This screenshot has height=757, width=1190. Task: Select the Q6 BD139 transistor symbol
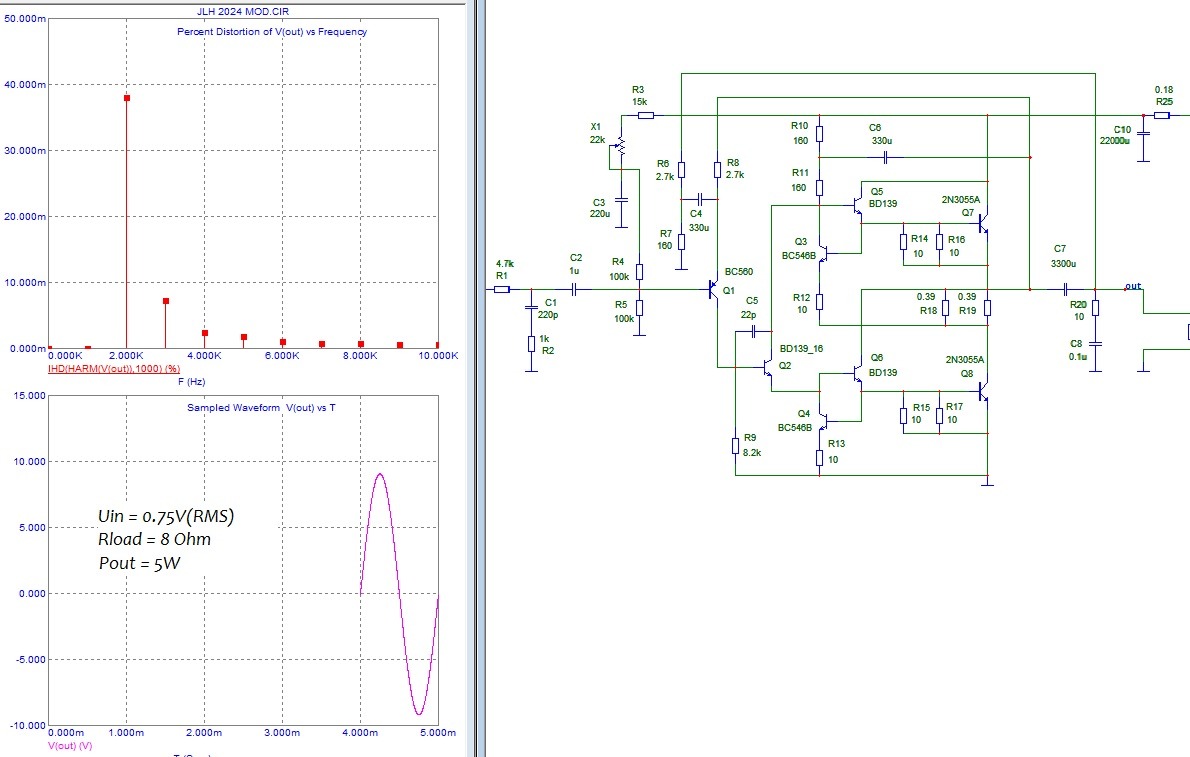click(x=857, y=374)
